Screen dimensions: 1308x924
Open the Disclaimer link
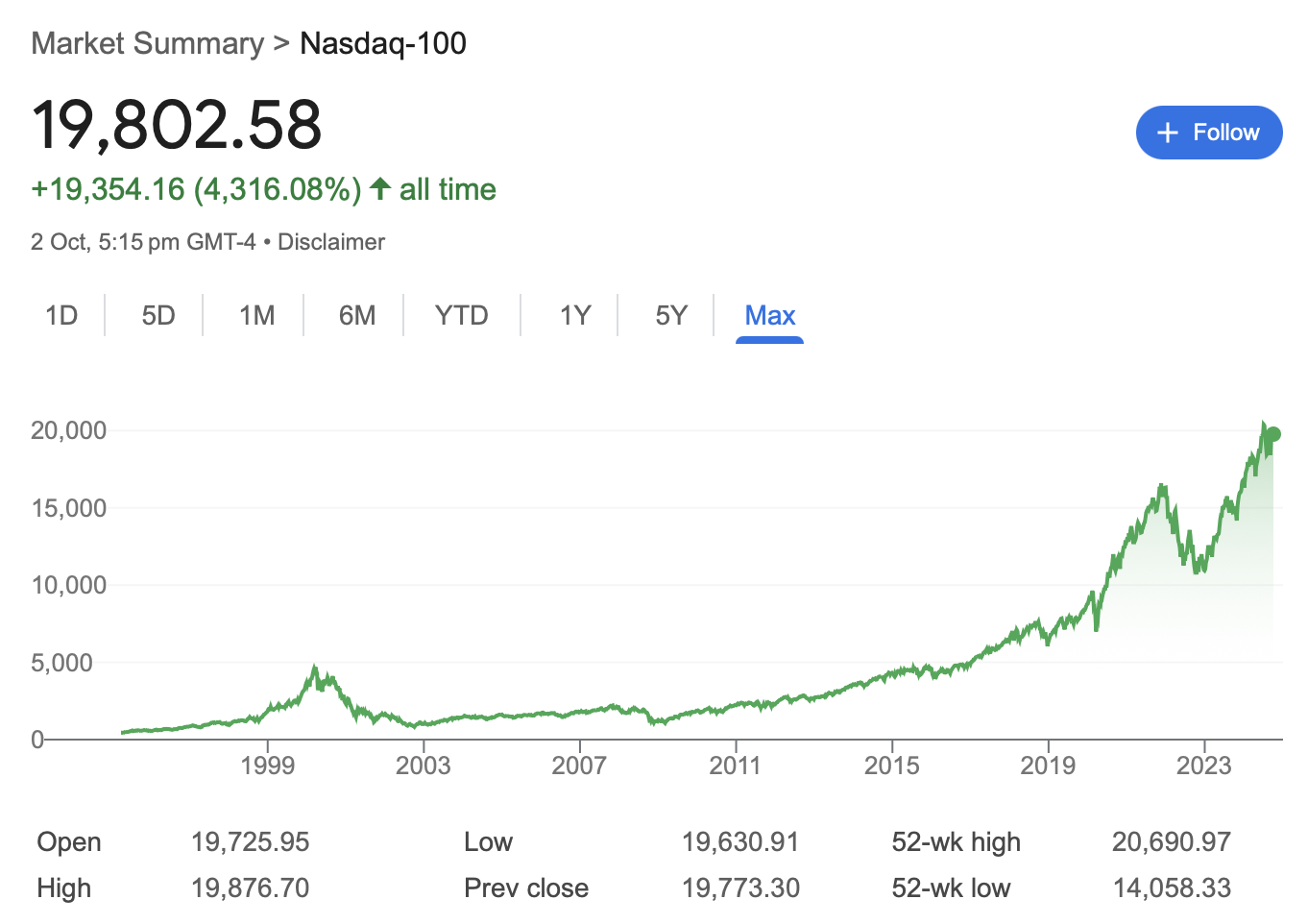(x=330, y=242)
